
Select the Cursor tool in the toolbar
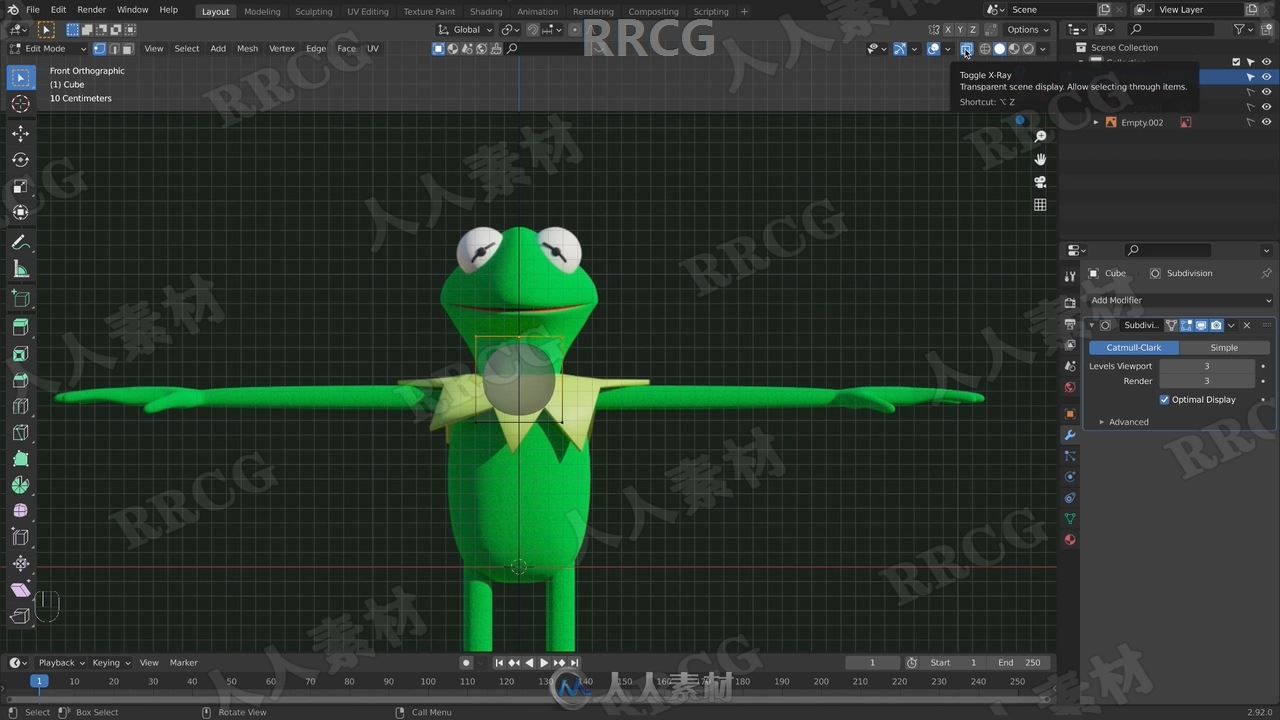pos(20,104)
